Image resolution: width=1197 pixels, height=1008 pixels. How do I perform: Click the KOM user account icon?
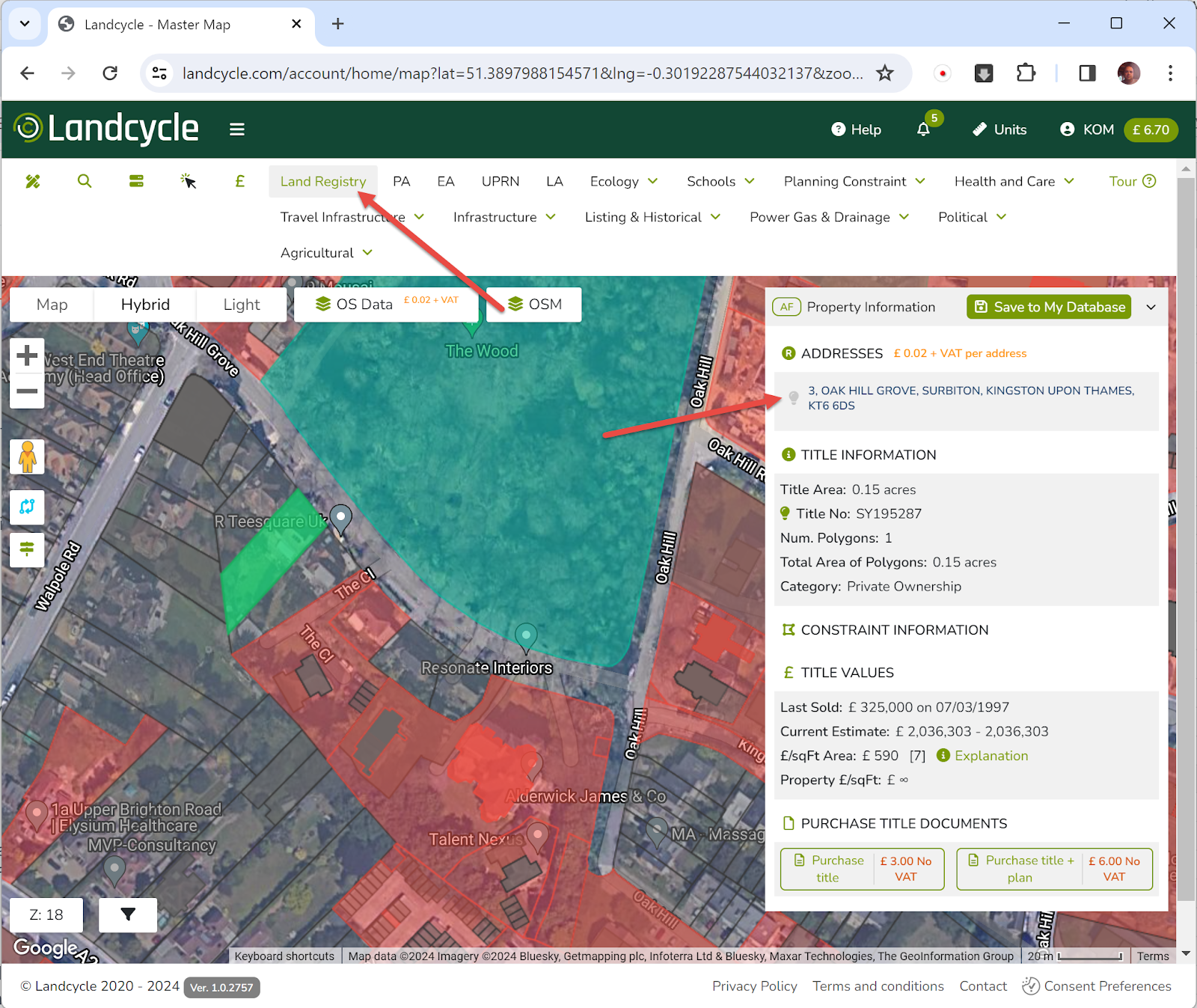pyautogui.click(x=1068, y=129)
